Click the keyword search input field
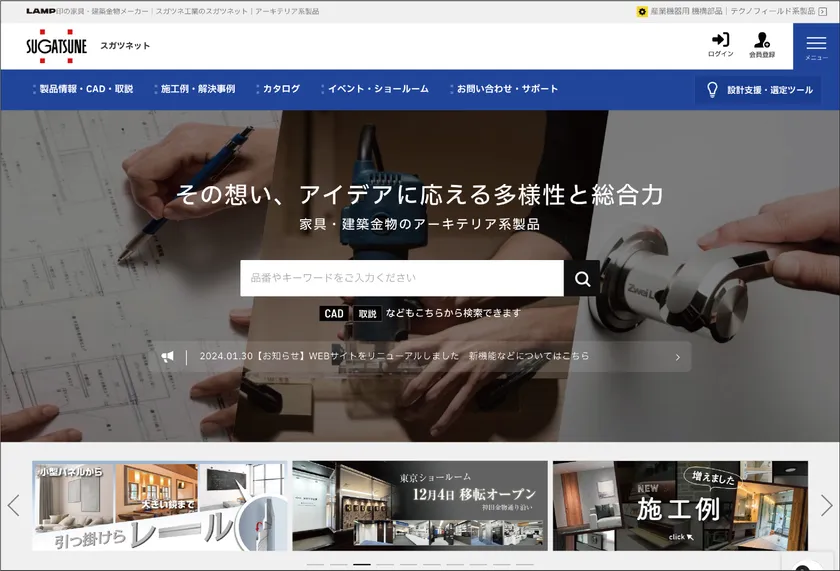Image resolution: width=840 pixels, height=571 pixels. point(402,279)
